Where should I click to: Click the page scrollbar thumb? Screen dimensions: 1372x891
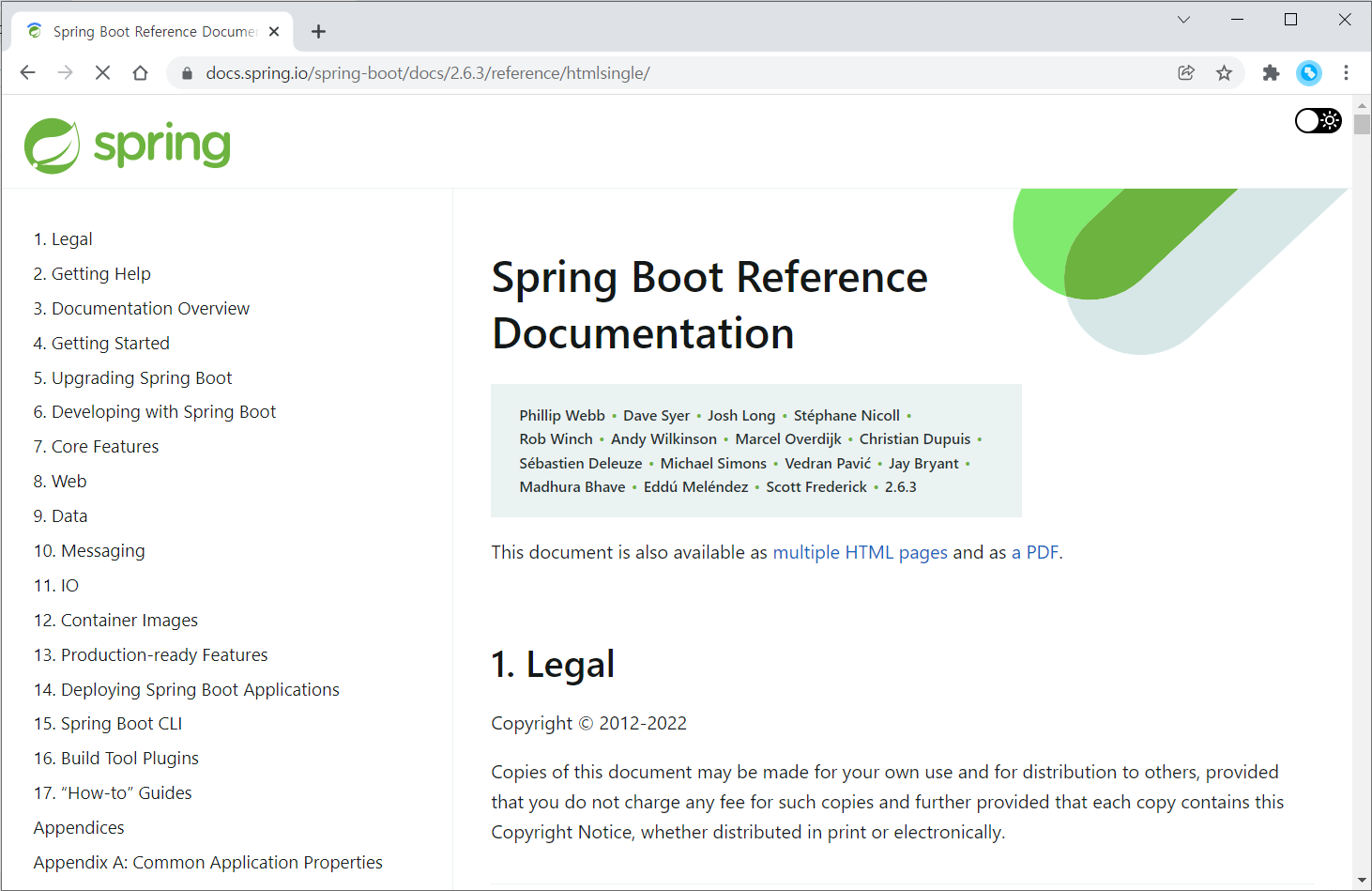coord(1362,124)
